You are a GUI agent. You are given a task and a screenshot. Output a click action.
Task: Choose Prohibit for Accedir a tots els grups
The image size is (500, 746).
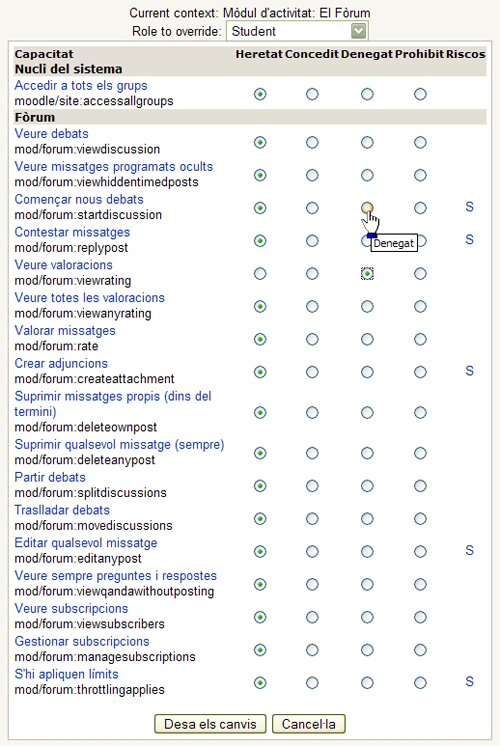point(420,94)
